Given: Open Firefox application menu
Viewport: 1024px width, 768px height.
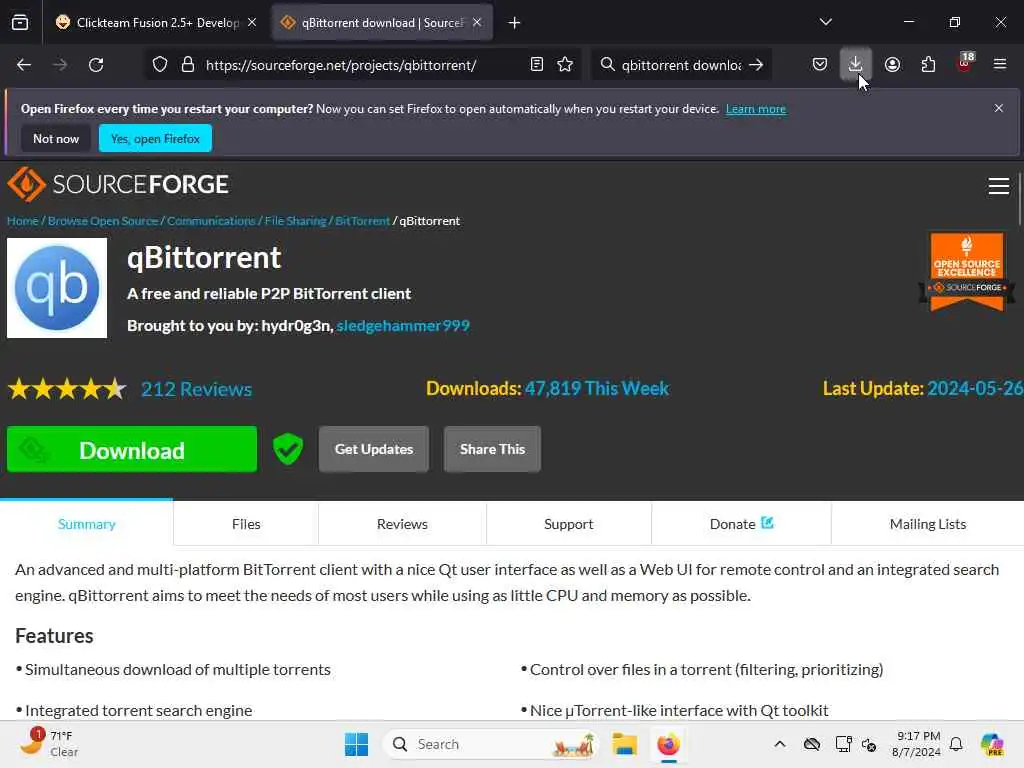Looking at the screenshot, I should (x=1000, y=64).
